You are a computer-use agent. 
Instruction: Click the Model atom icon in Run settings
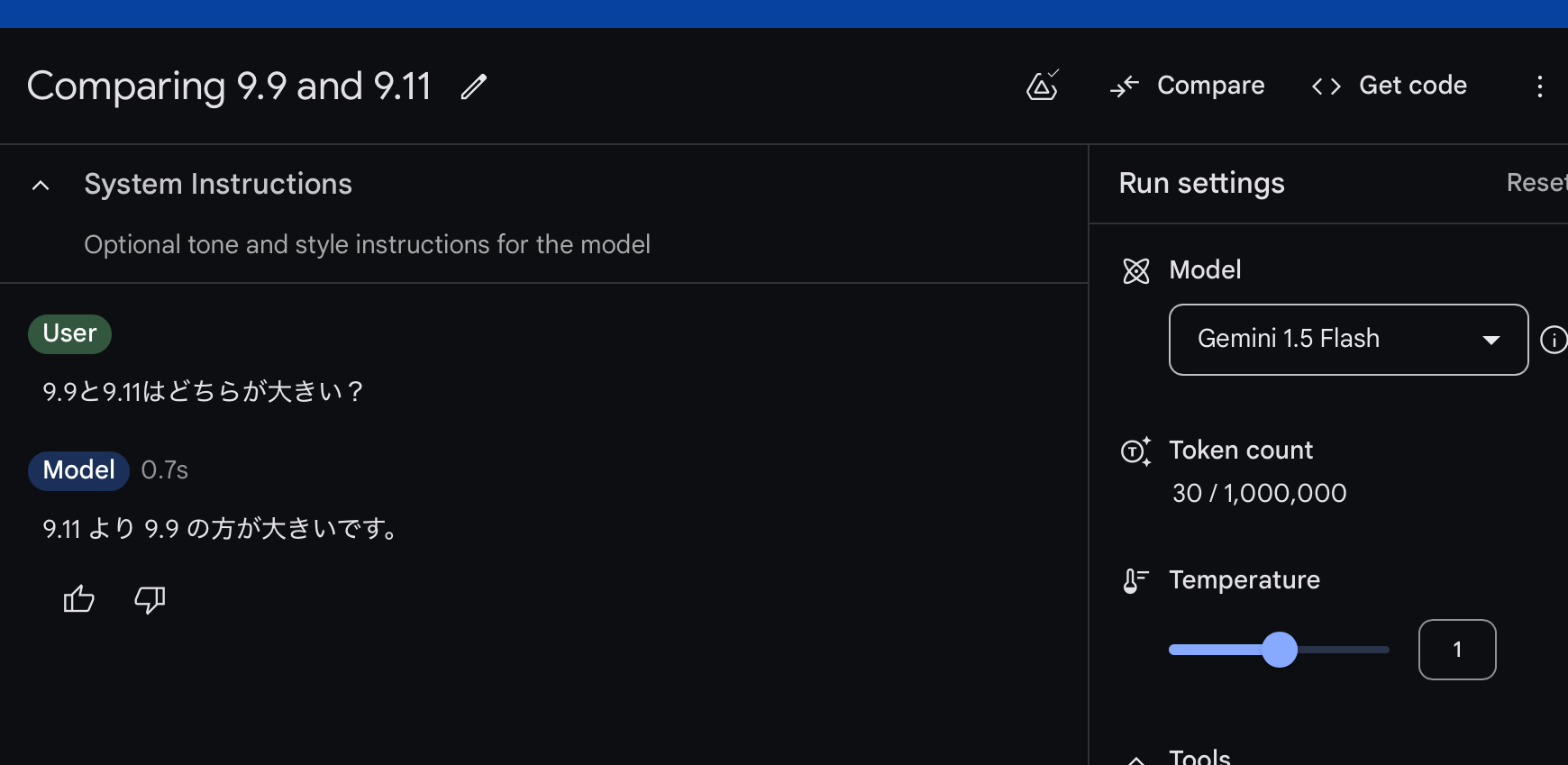tap(1136, 270)
